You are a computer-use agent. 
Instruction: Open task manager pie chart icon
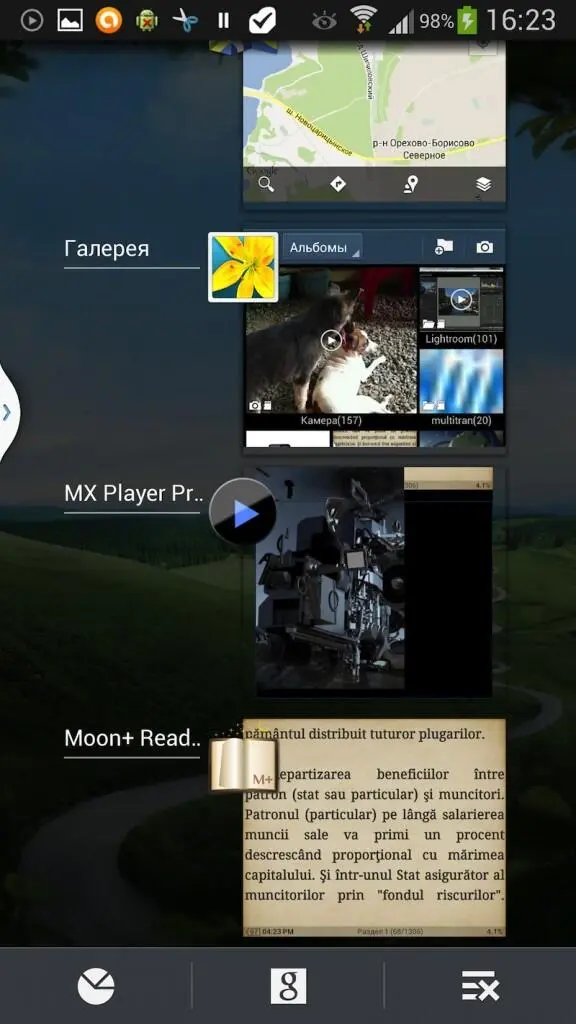pos(96,986)
